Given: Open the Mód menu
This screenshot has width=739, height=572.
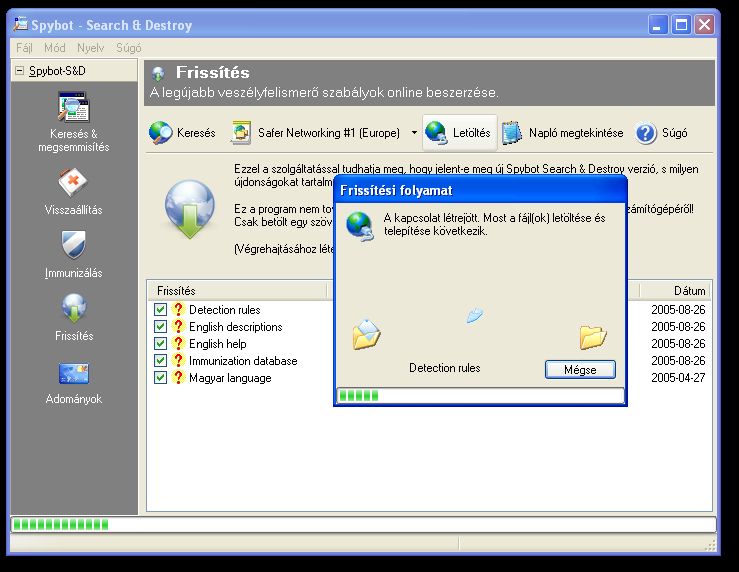Looking at the screenshot, I should (55, 48).
